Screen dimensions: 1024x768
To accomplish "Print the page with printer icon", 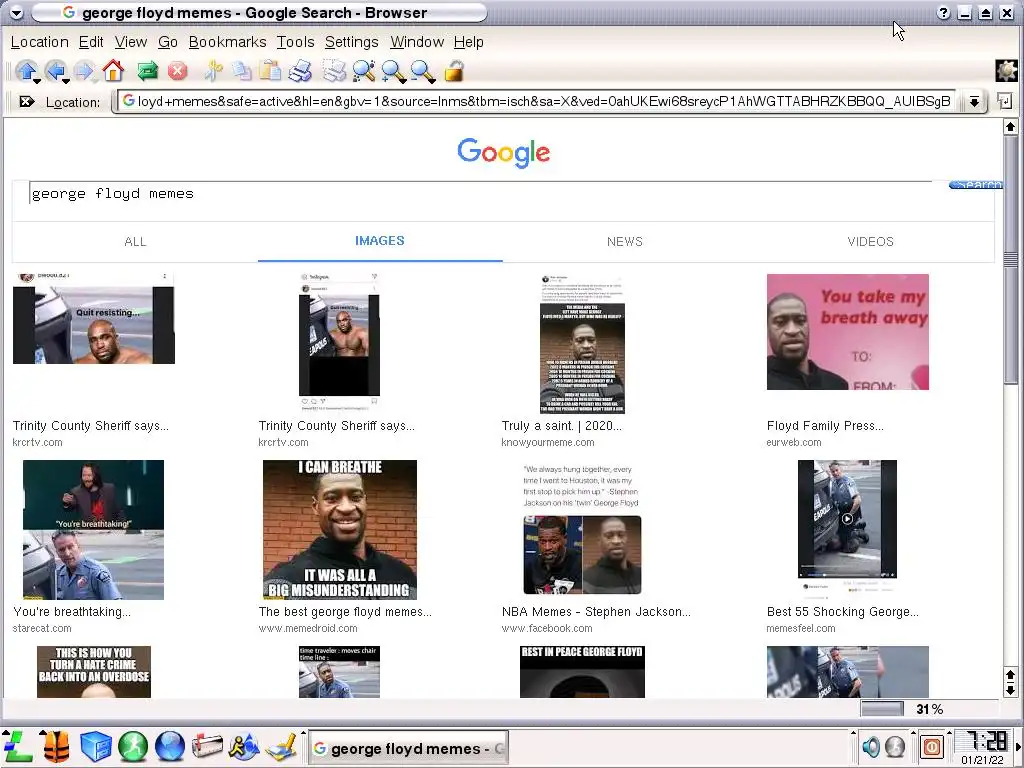I will 300,71.
